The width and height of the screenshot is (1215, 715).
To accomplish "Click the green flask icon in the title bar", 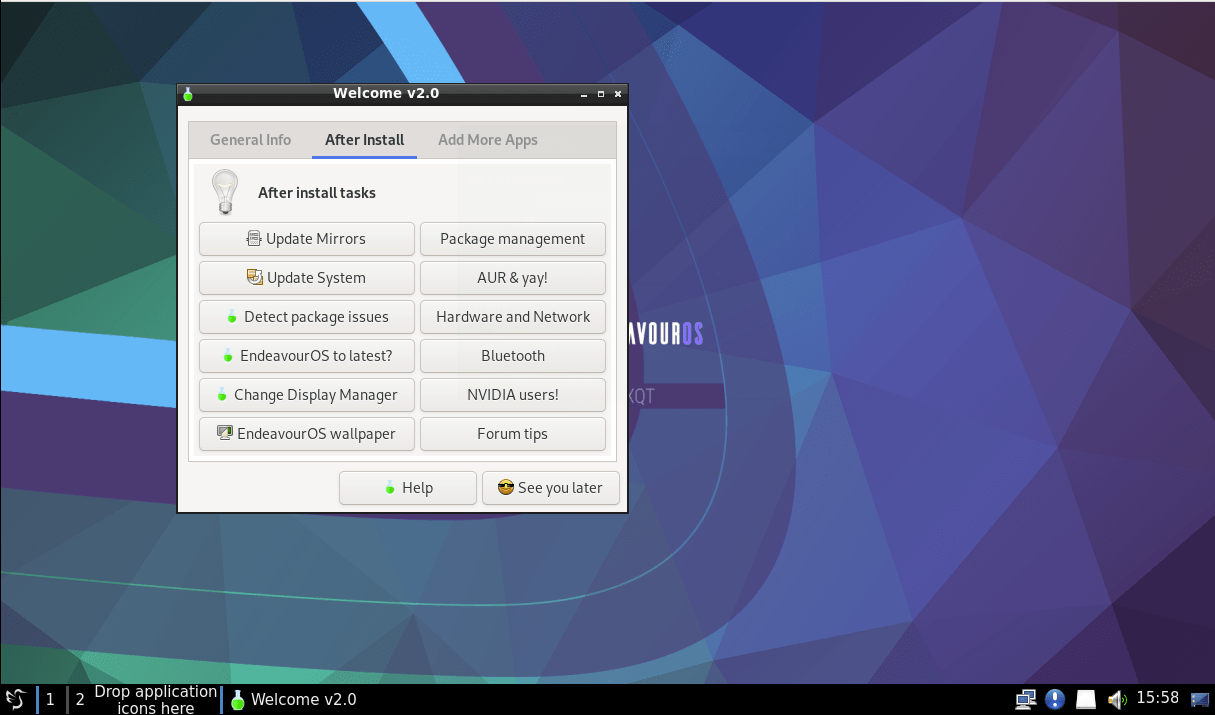I will (x=187, y=94).
